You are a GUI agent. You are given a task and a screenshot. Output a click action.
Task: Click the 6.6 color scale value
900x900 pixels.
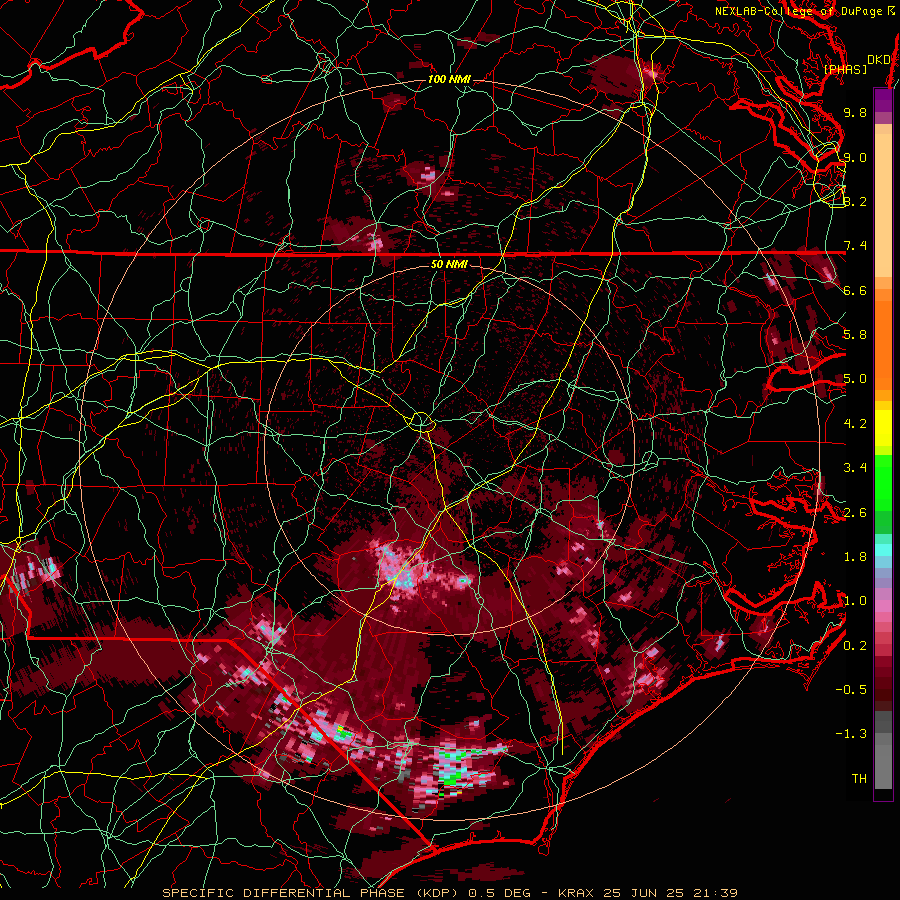pyautogui.click(x=855, y=290)
